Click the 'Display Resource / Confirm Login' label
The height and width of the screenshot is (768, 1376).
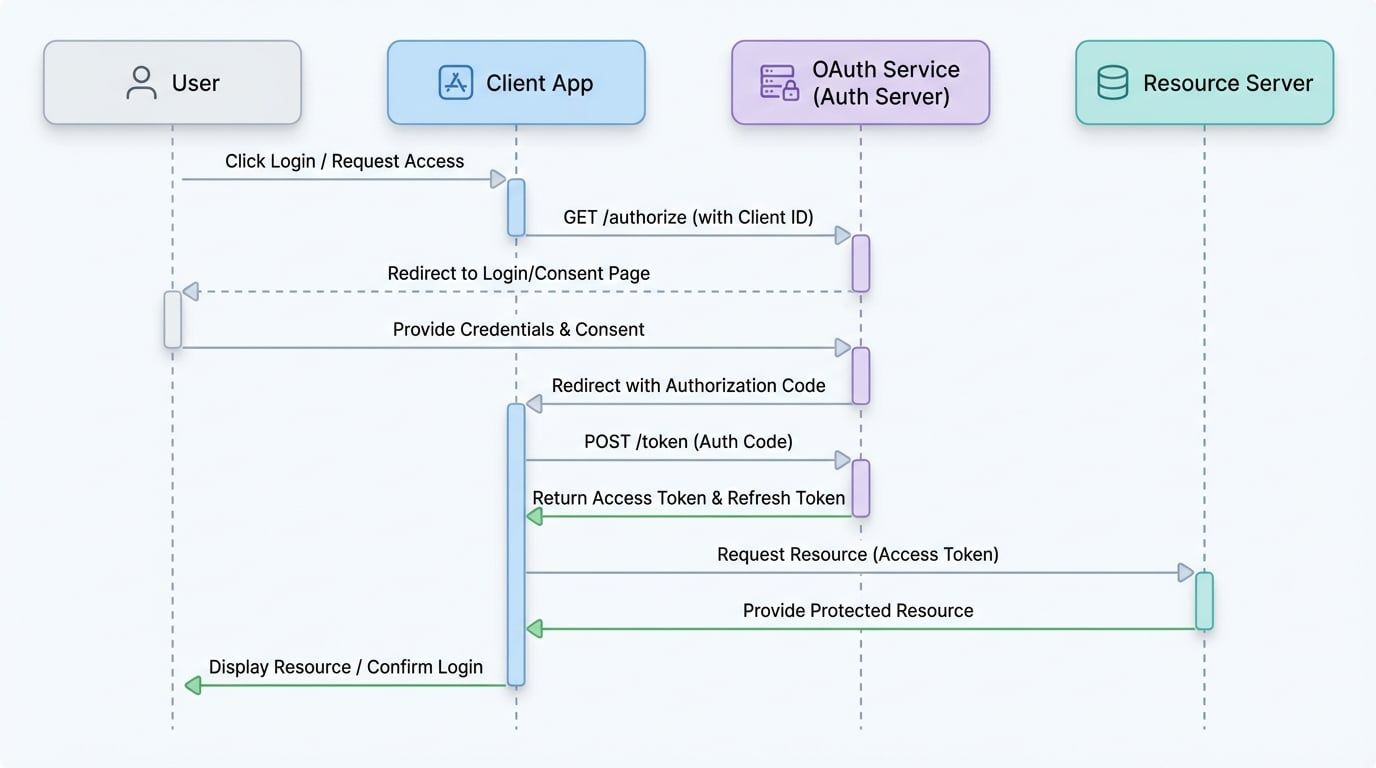pyautogui.click(x=346, y=666)
